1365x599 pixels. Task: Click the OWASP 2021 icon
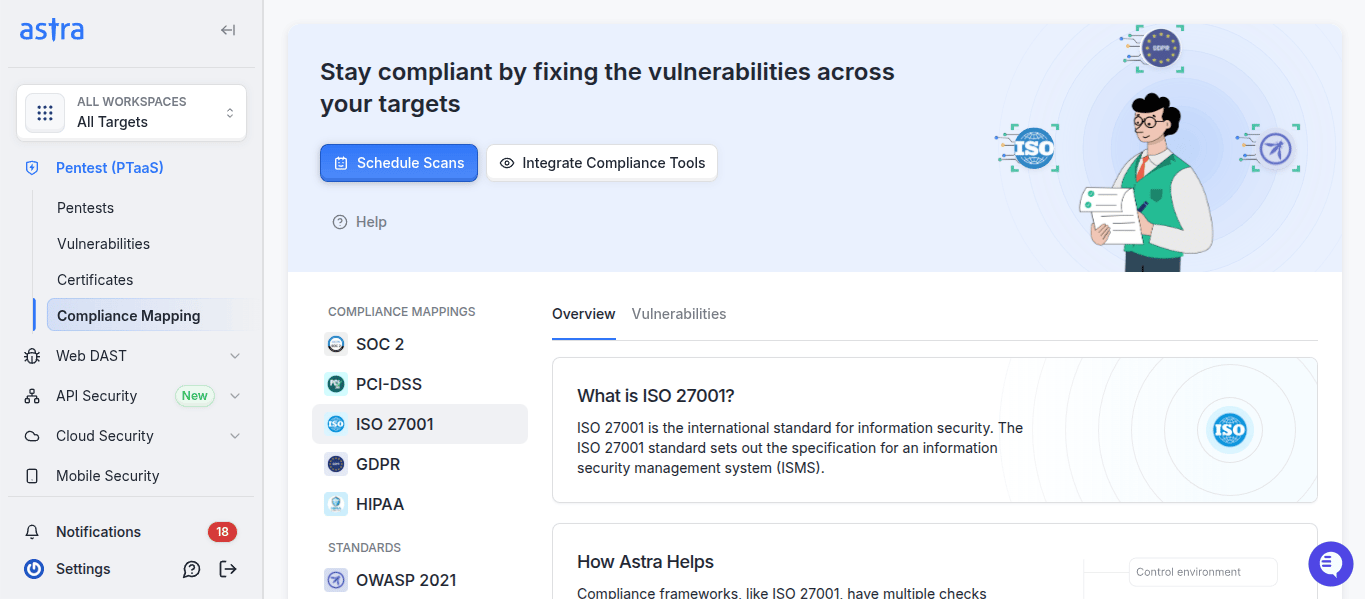point(336,580)
